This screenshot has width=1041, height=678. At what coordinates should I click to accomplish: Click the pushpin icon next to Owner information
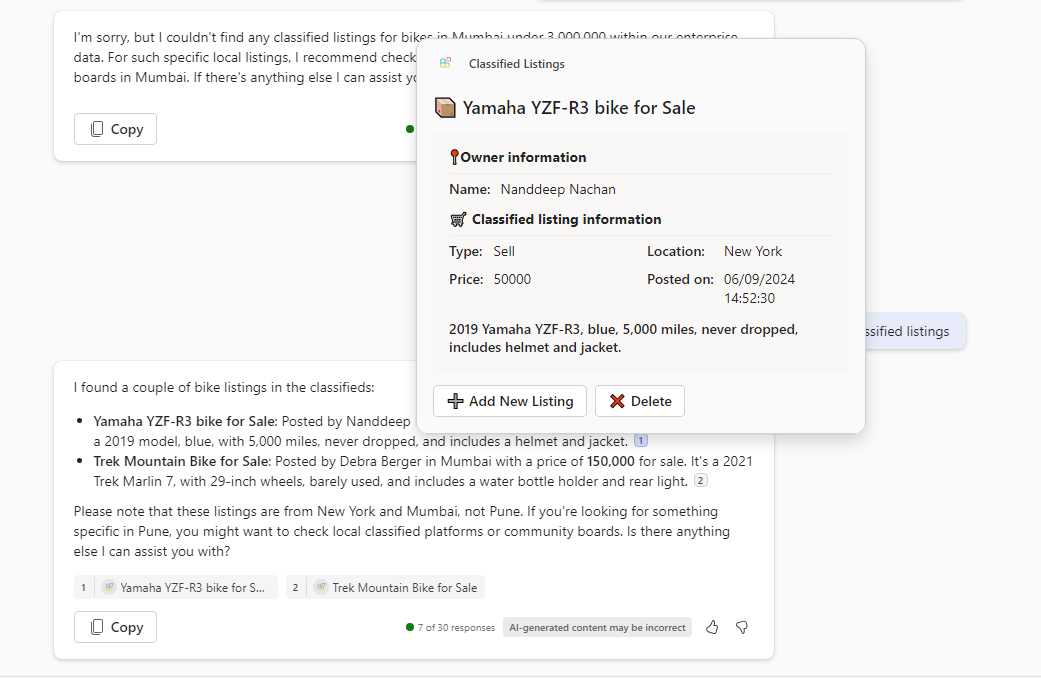coord(454,156)
